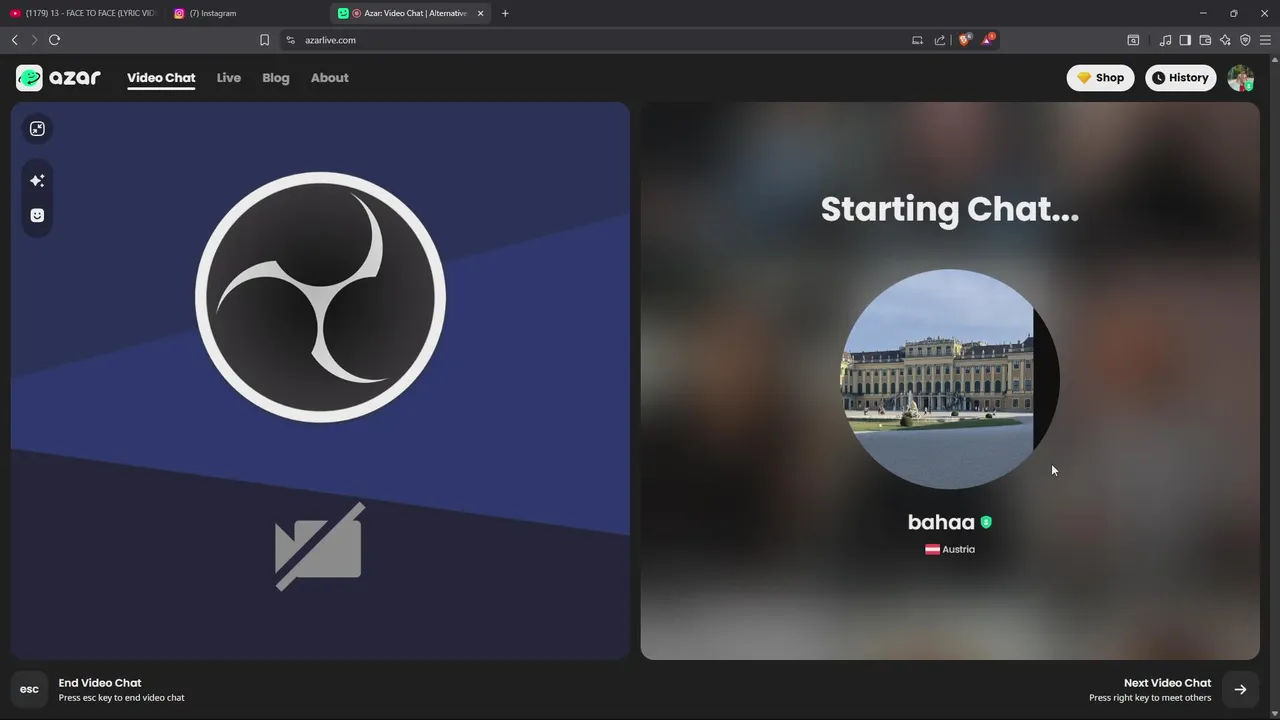Viewport: 1280px width, 720px height.
Task: Click the share page icon
Action: click(x=940, y=40)
